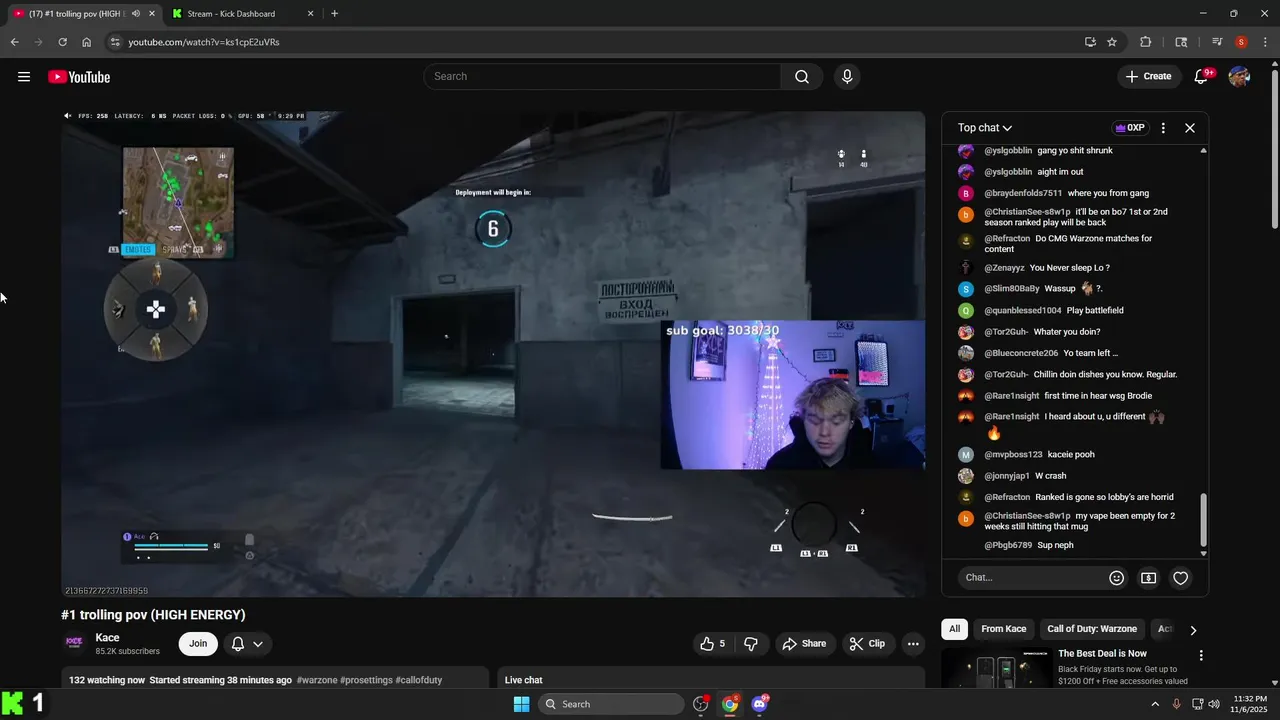
Task: Expand the Top chat mode dropdown
Action: [x=985, y=128]
